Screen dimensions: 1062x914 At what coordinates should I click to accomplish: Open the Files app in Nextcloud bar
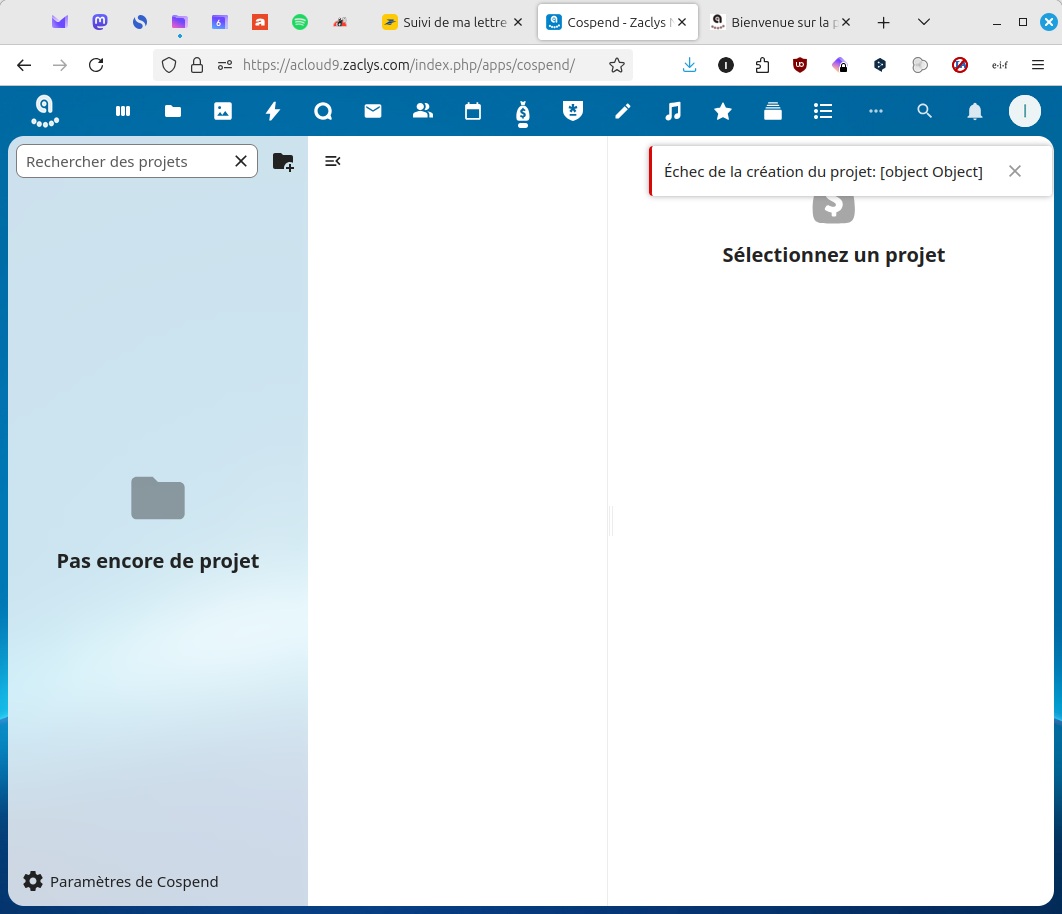click(x=173, y=111)
